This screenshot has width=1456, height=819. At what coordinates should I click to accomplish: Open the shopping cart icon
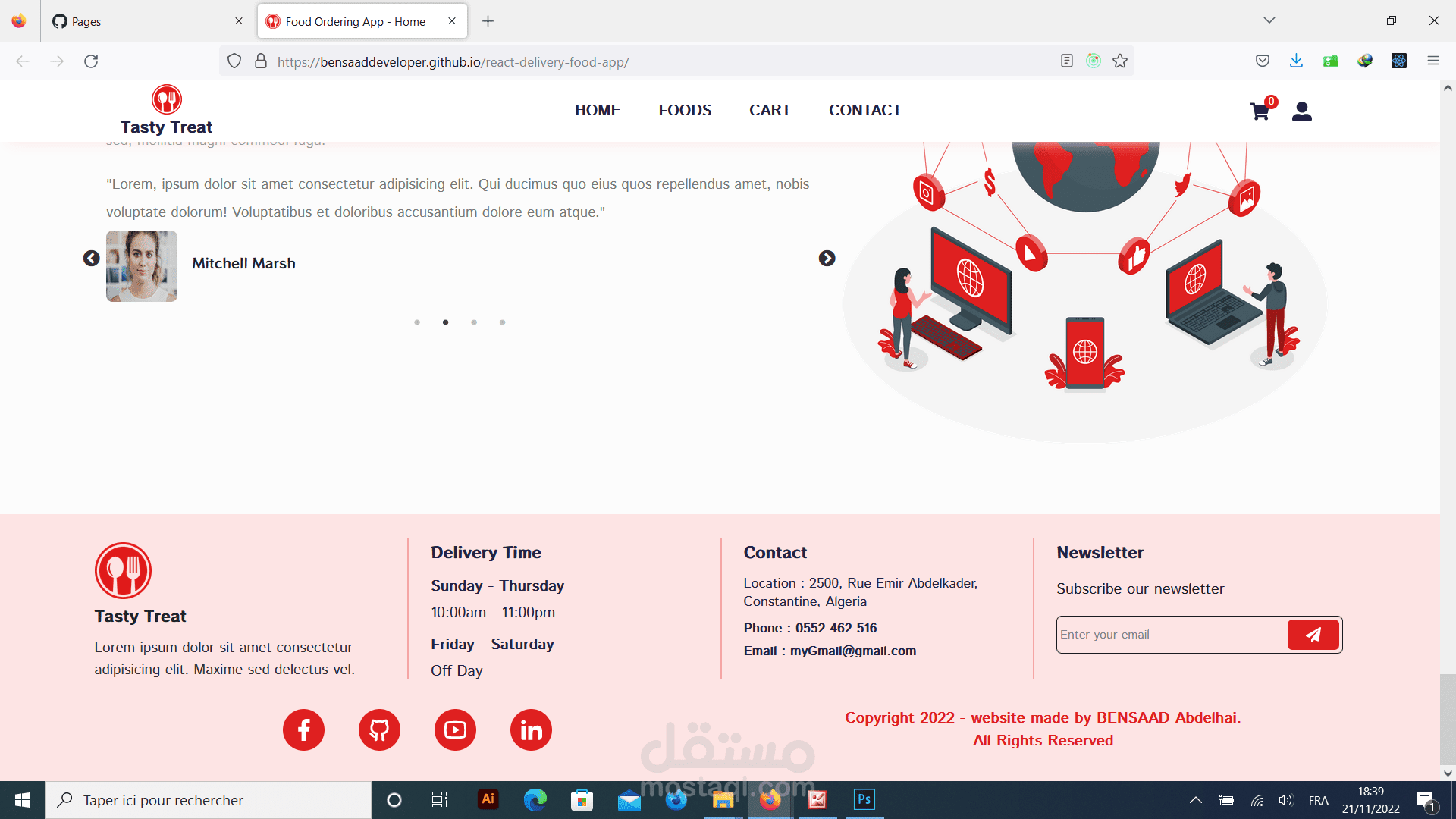pos(1260,111)
